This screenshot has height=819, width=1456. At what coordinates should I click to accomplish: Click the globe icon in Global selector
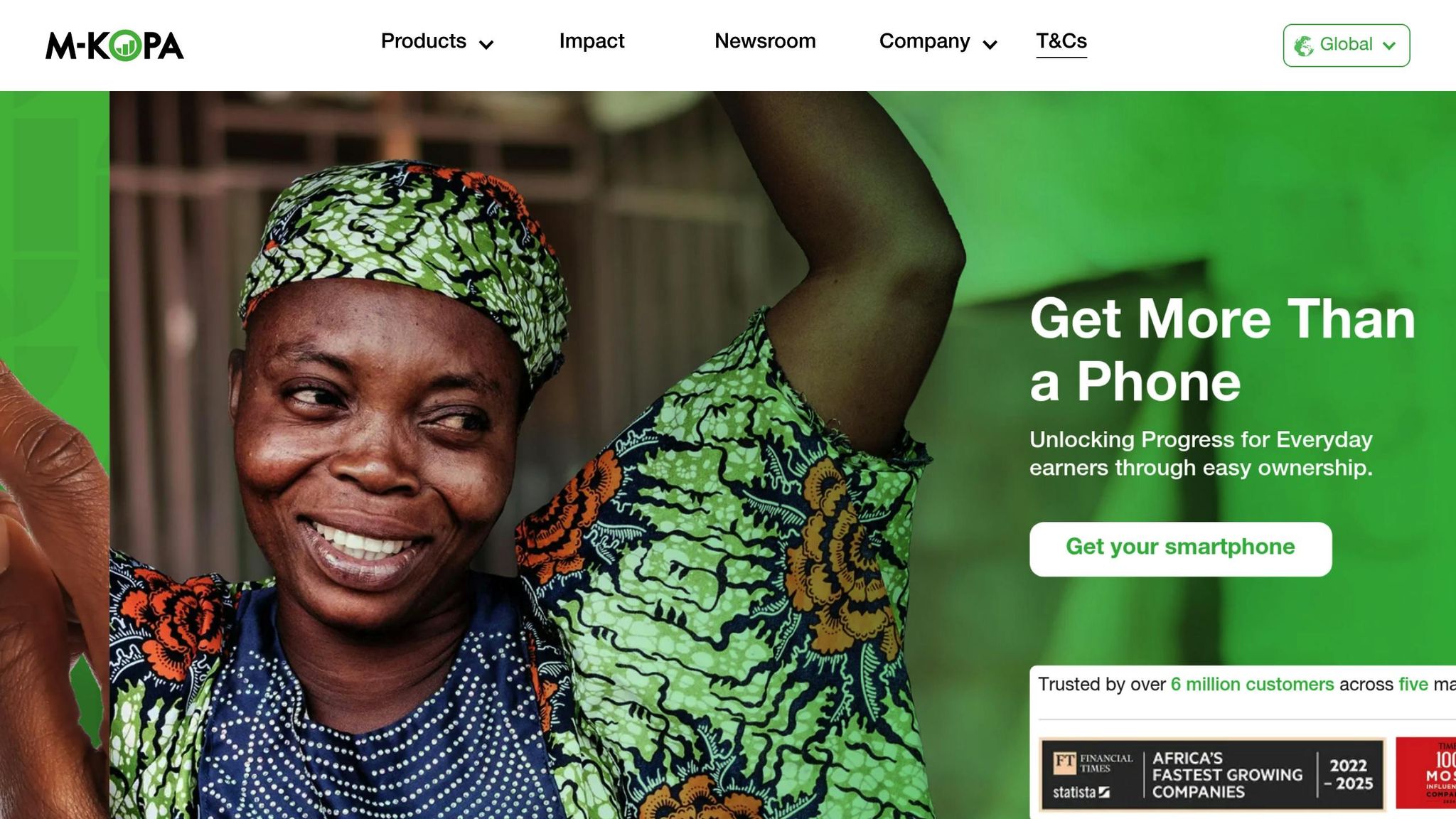(x=1304, y=45)
